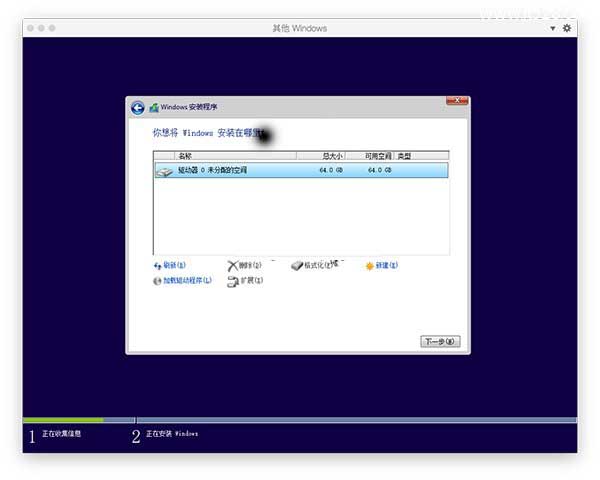Click the step 2 正在安装 Windows label
Screen dimensions: 600x480
click(172, 434)
